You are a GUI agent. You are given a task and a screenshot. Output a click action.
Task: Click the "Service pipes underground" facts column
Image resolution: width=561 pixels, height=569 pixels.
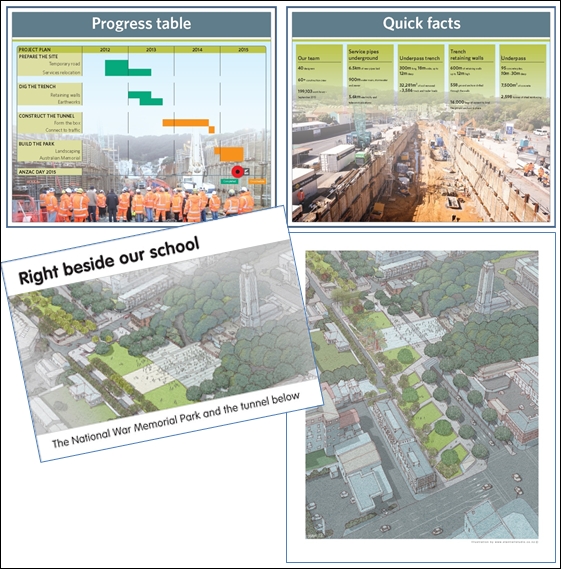click(x=370, y=74)
